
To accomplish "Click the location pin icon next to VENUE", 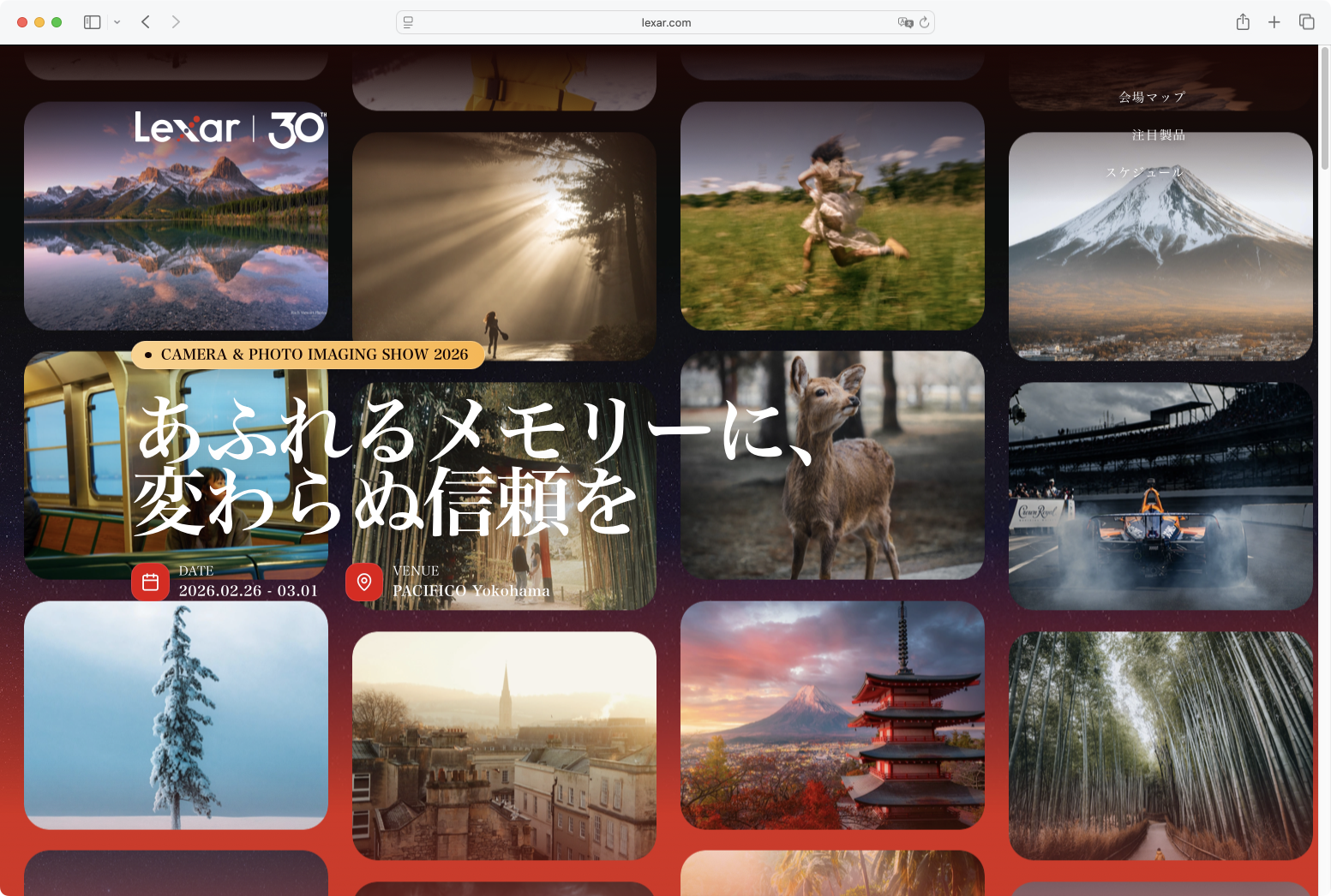I will (364, 582).
